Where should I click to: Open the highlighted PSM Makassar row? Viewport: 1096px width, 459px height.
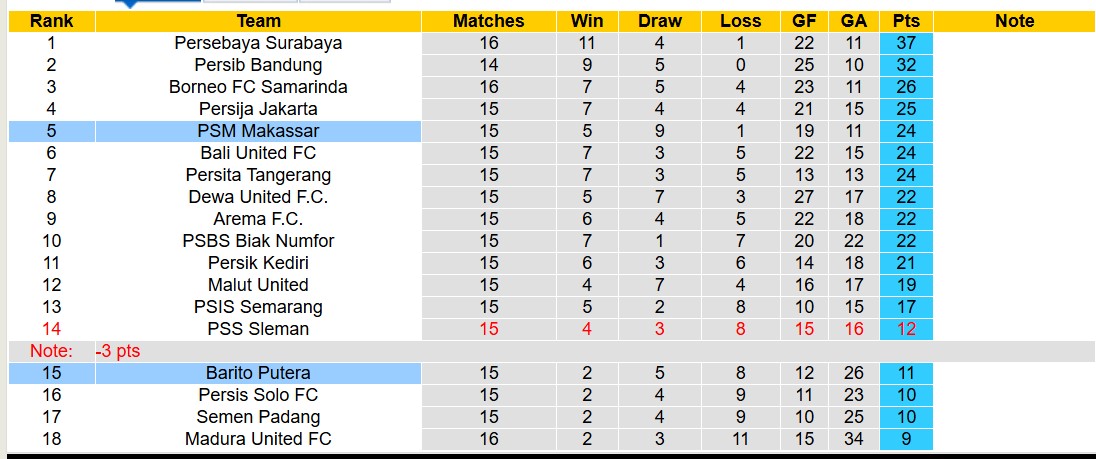[x=258, y=131]
